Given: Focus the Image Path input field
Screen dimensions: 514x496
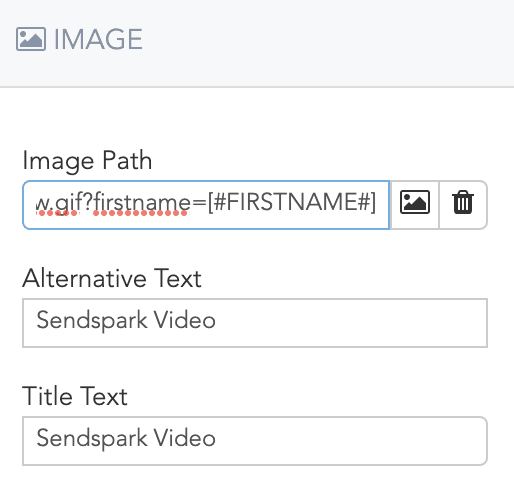Looking at the screenshot, I should point(206,205).
